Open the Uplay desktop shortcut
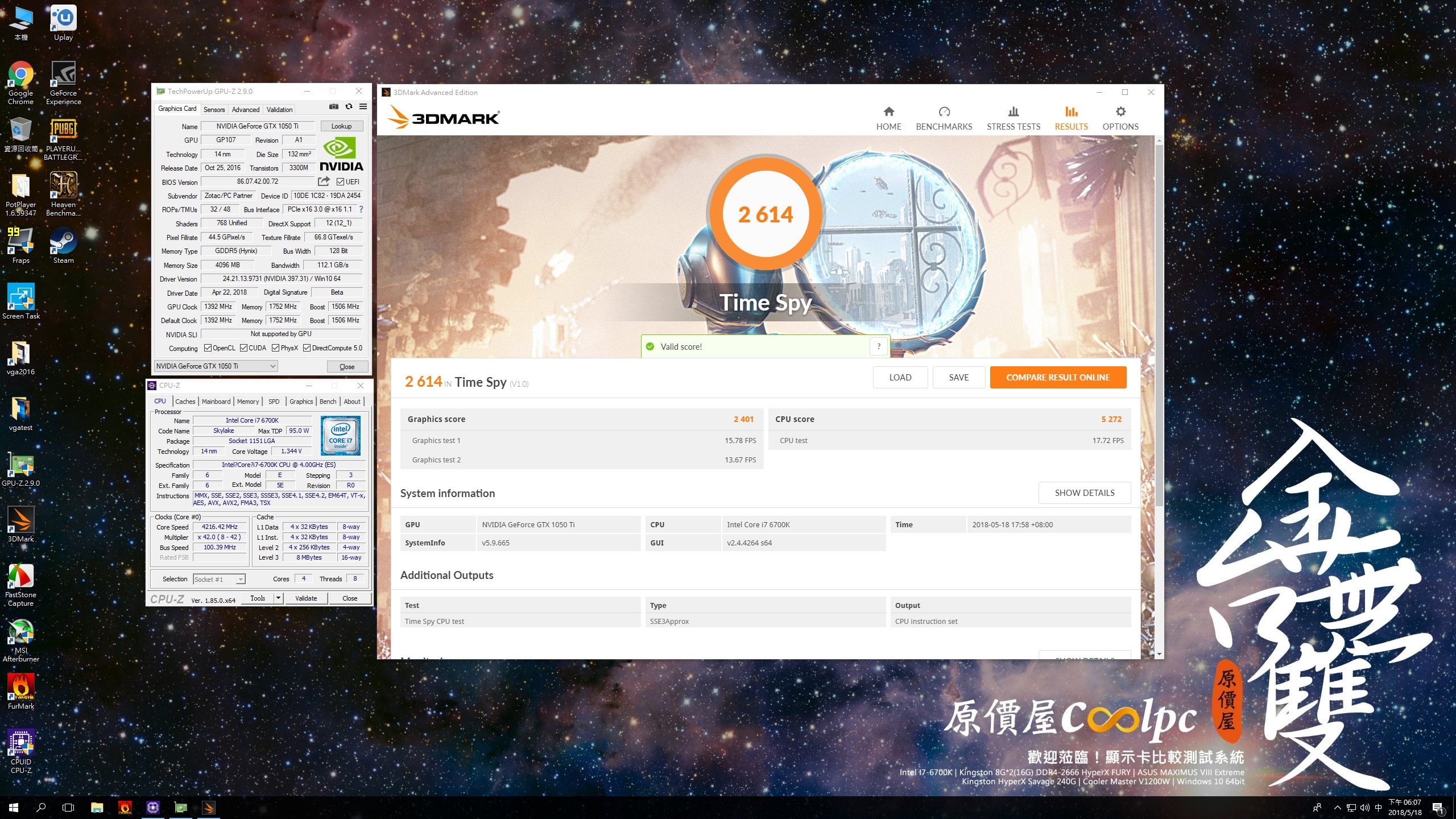 click(63, 23)
